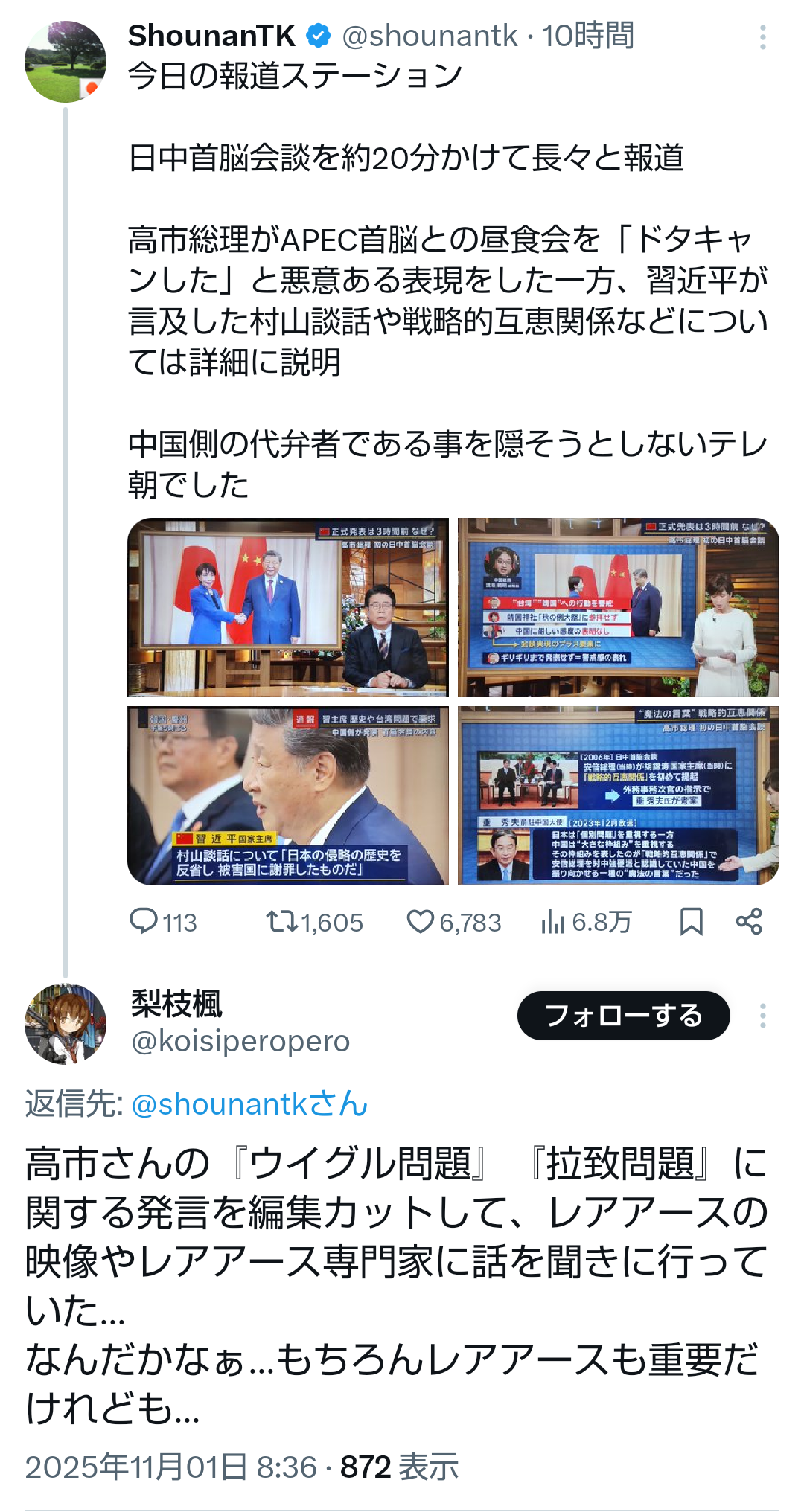Expand the three-dot menu beside フォローする

762,1016
